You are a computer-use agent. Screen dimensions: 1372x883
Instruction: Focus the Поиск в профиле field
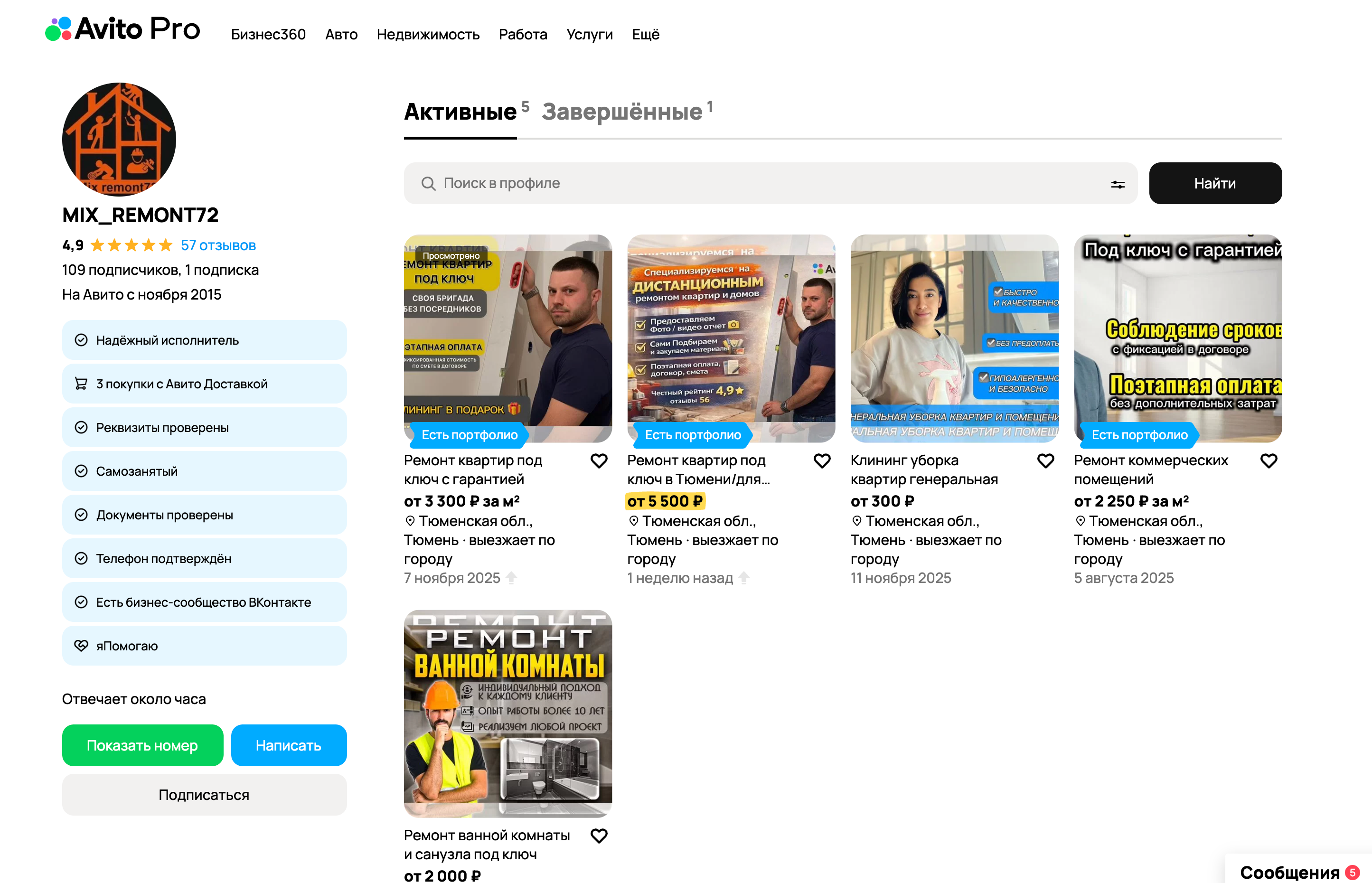tap(745, 183)
